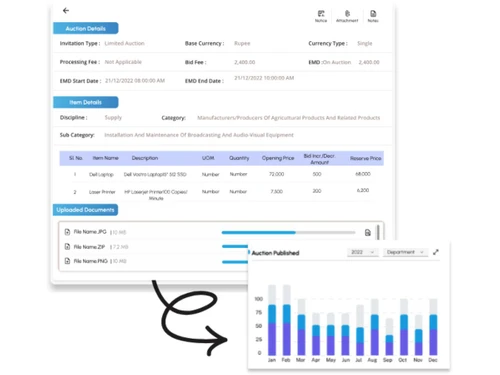The width and height of the screenshot is (500, 375).
Task: Select the Auction Details tab
Action: (x=86, y=28)
